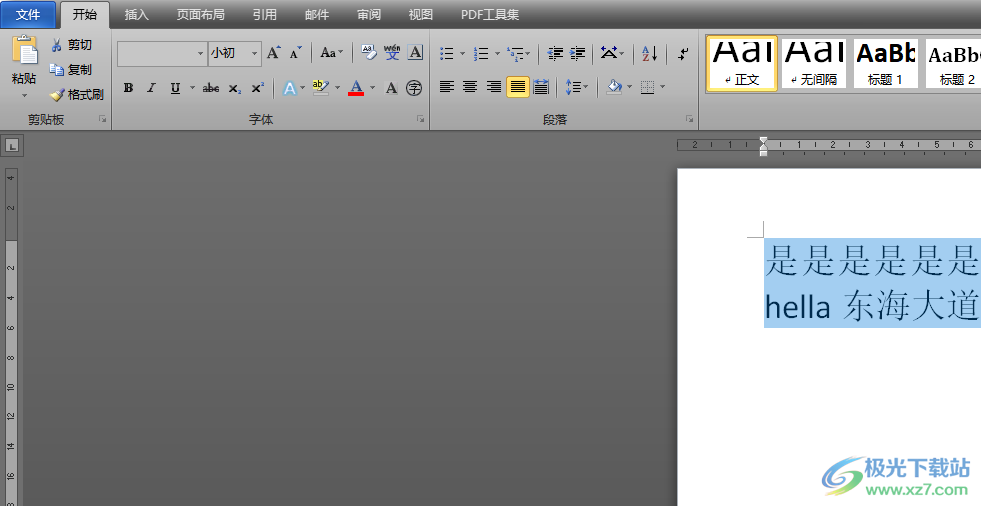This screenshot has width=981, height=506.
Task: Switch to 邮件 (Mailings) tab
Action: [x=317, y=14]
